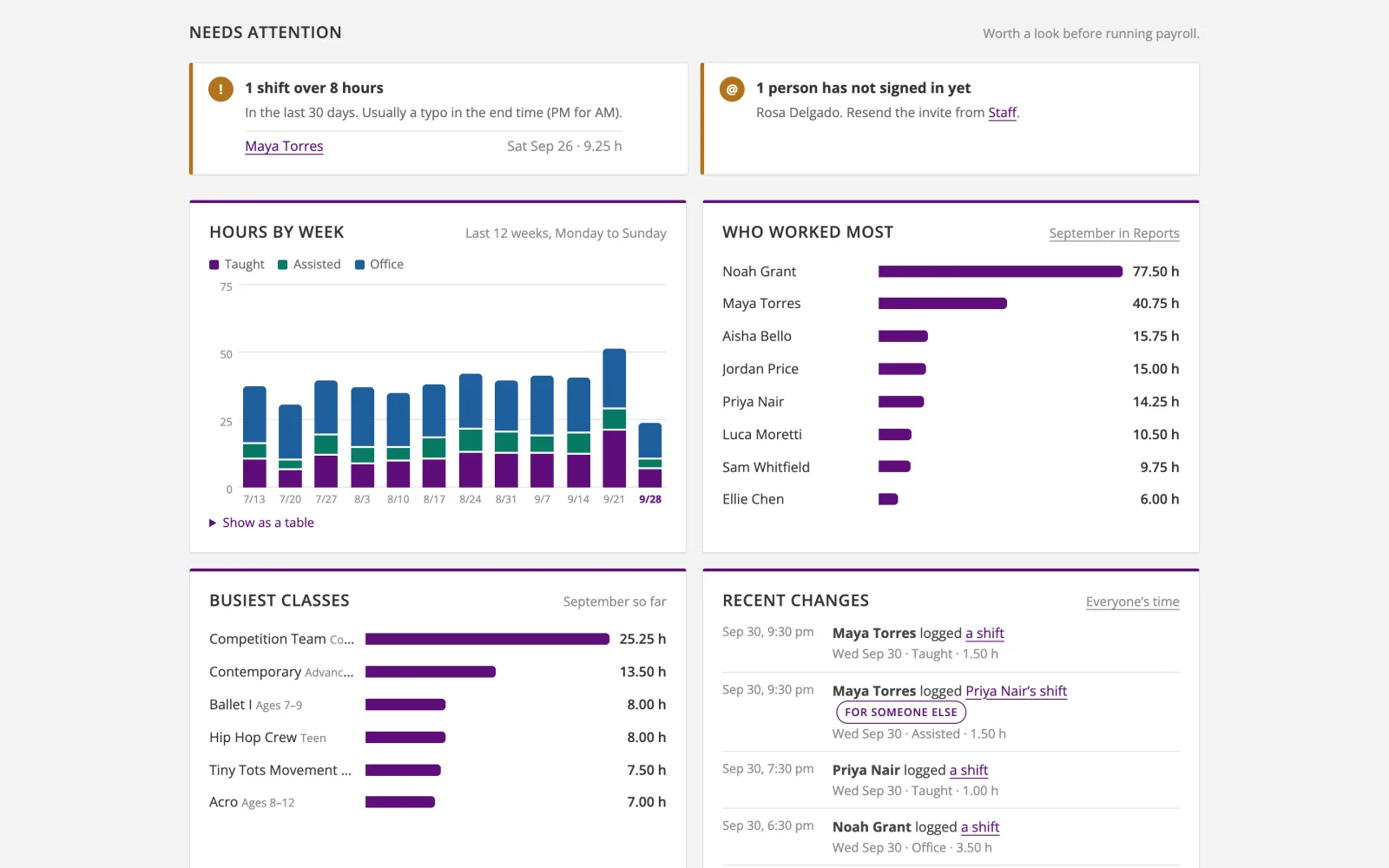Click Noah Grant's hours bar

click(1000, 272)
